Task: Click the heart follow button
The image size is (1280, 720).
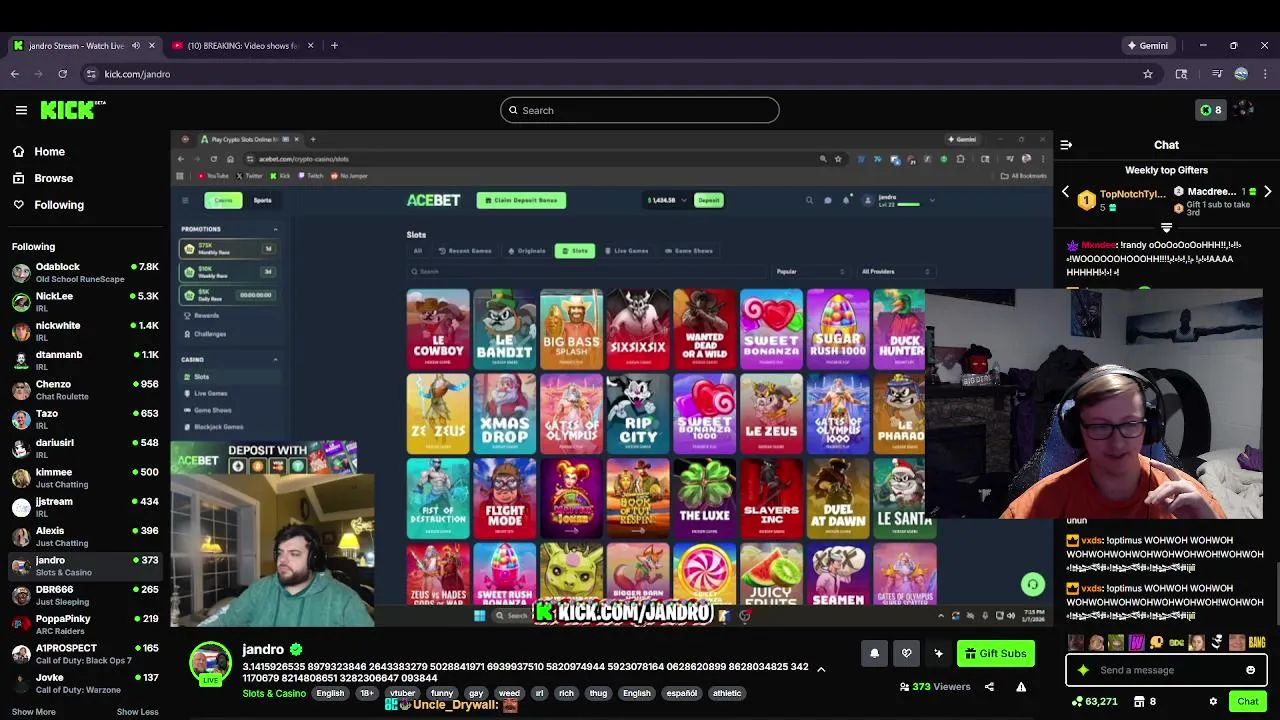Action: click(906, 653)
